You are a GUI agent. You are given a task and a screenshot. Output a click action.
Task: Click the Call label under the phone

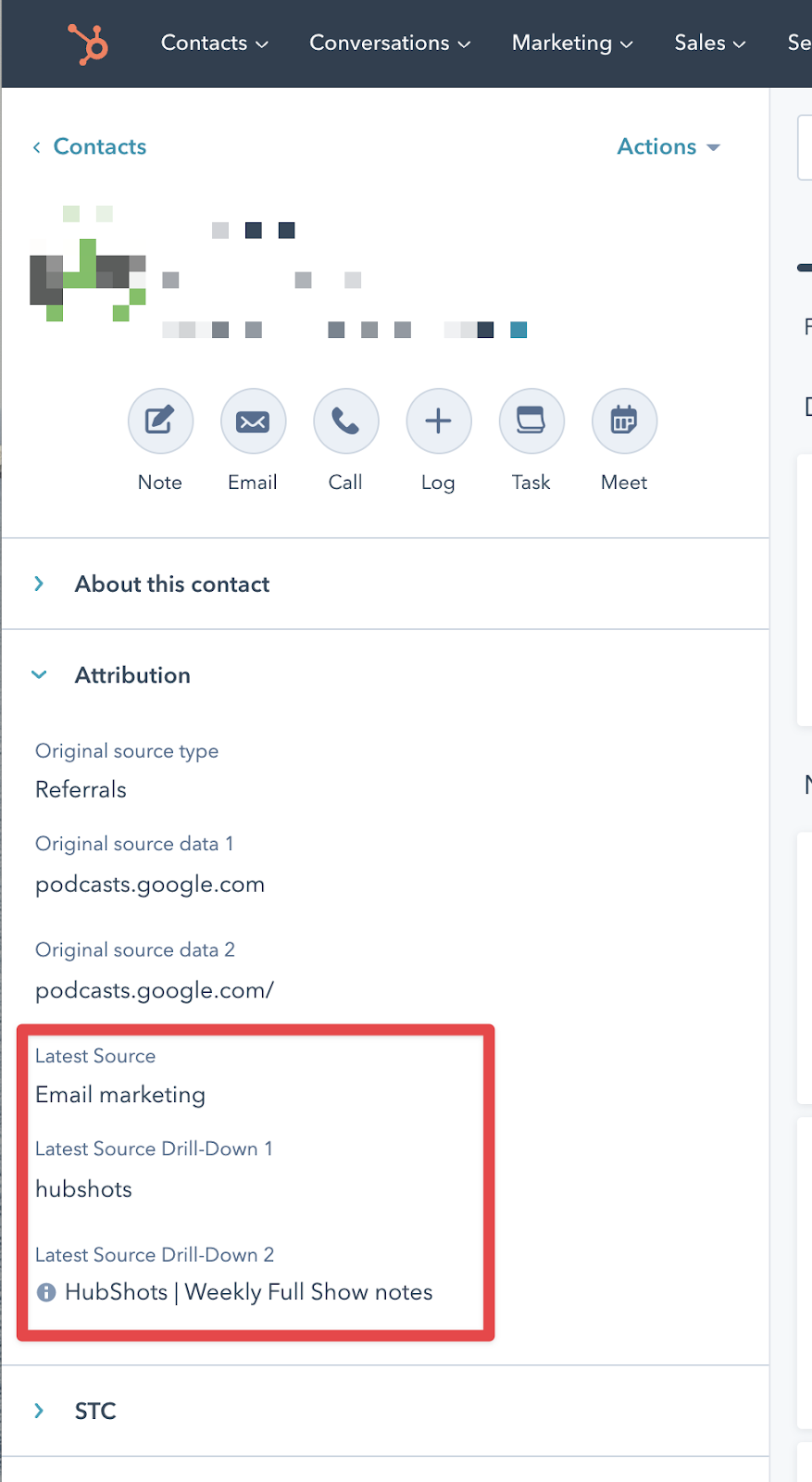pos(345,483)
